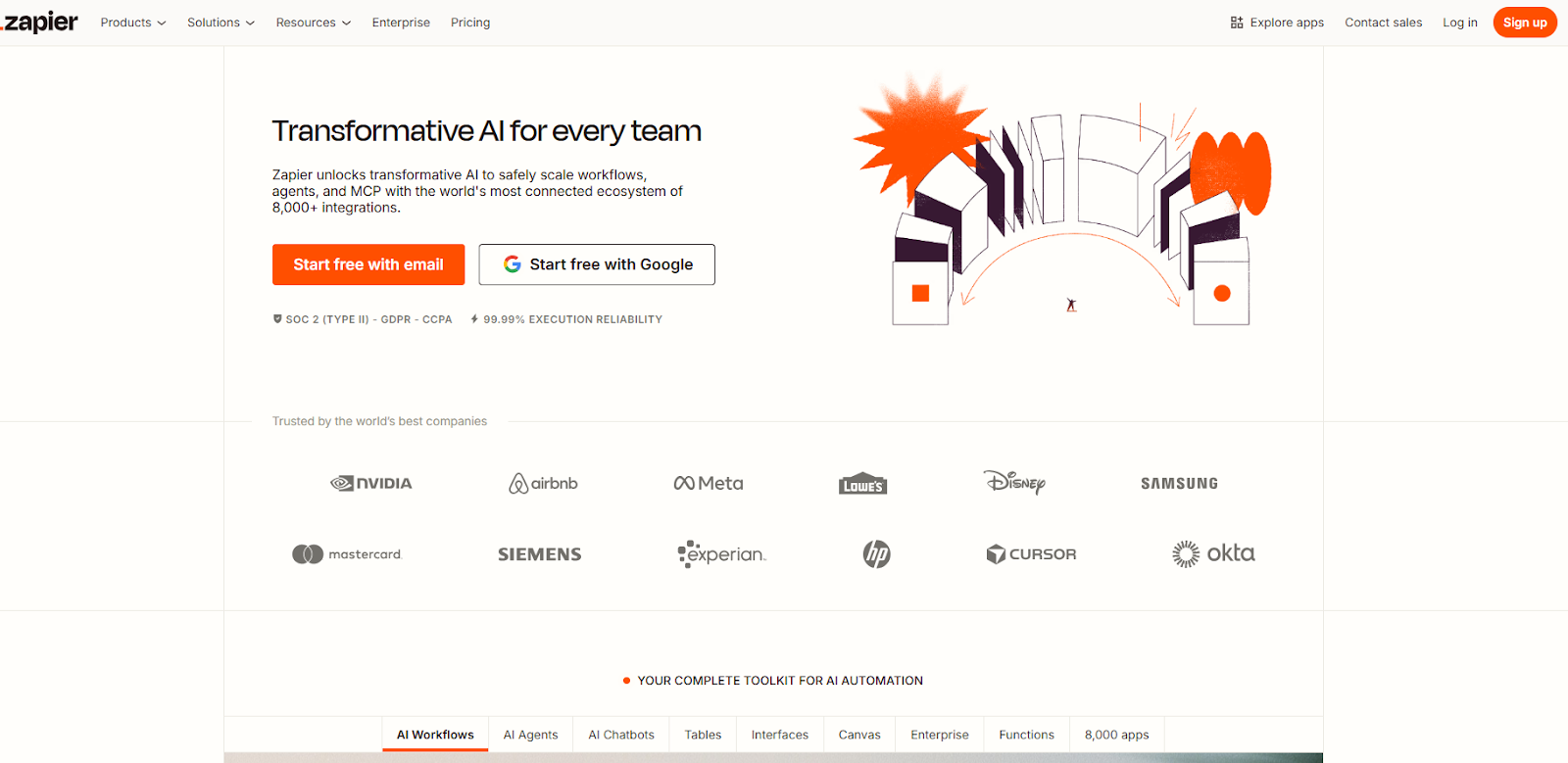Click the Lowe's logo
The image size is (1568, 763).
(863, 484)
